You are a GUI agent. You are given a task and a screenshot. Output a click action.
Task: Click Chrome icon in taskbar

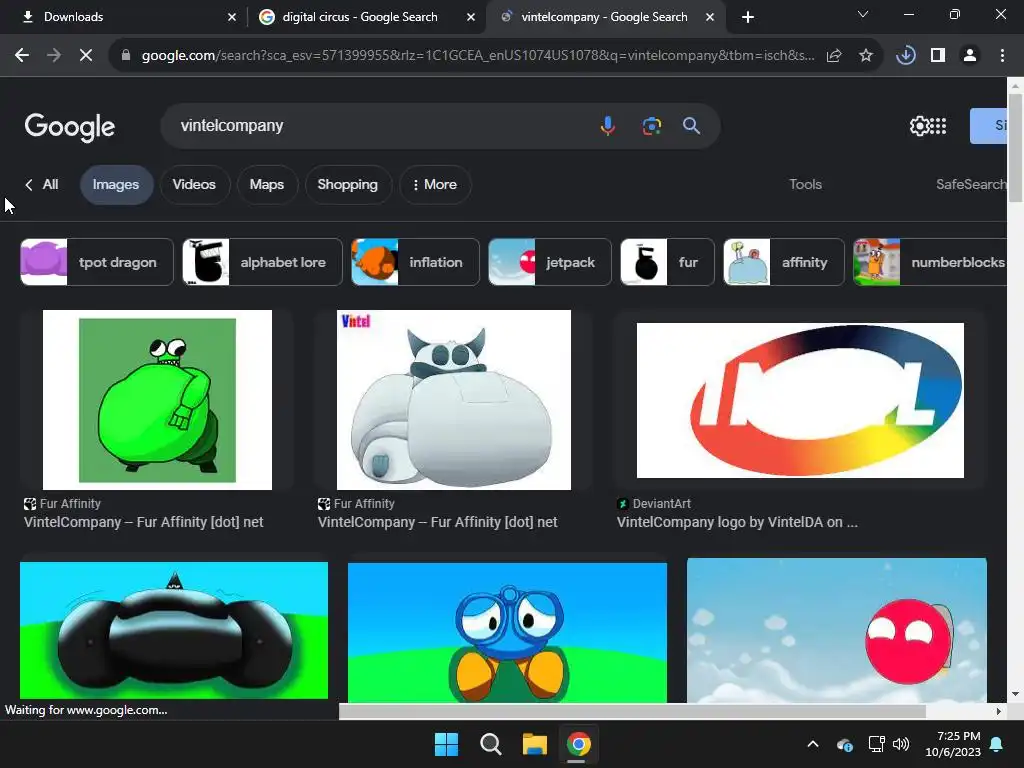coord(579,744)
